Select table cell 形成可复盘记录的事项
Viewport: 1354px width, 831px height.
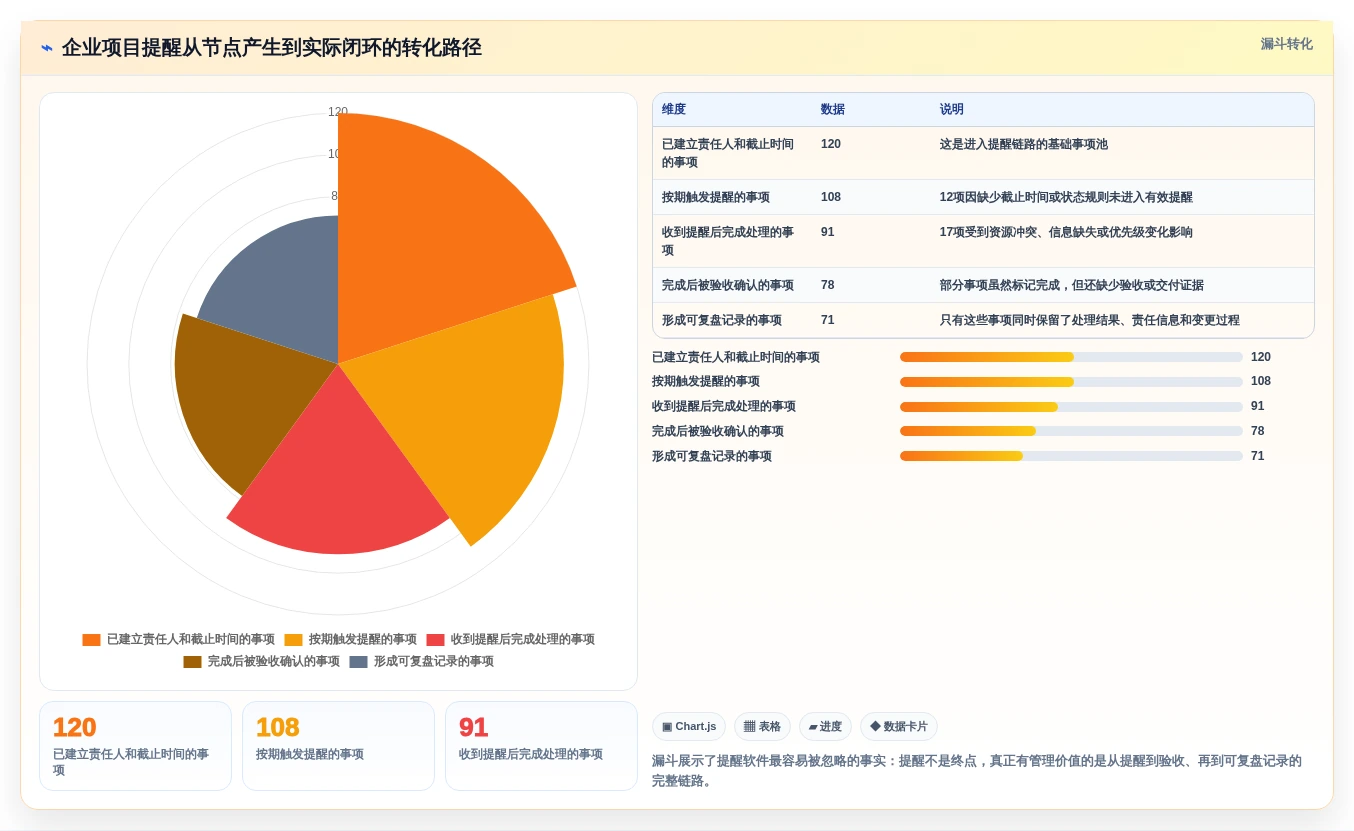click(x=722, y=321)
